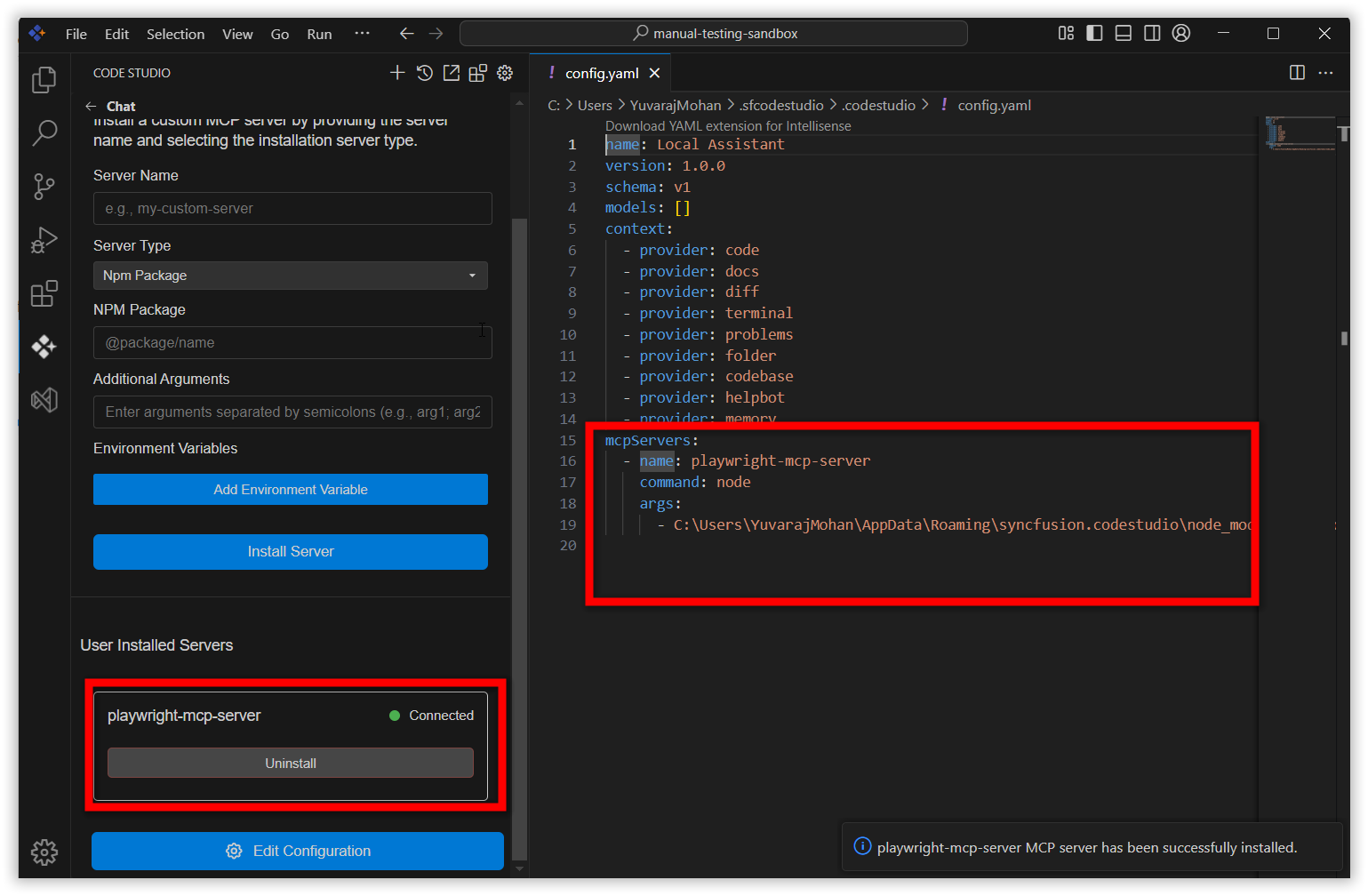
Task: Focus the Additional Arguments input field
Action: [x=292, y=412]
